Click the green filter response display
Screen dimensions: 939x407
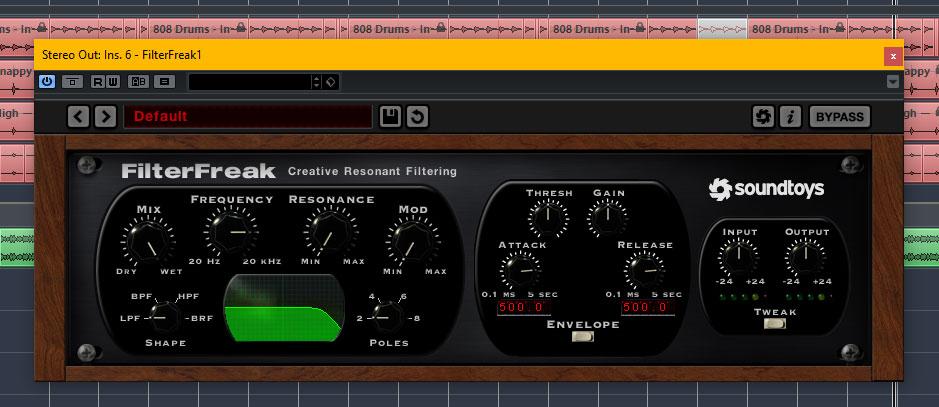(x=284, y=308)
